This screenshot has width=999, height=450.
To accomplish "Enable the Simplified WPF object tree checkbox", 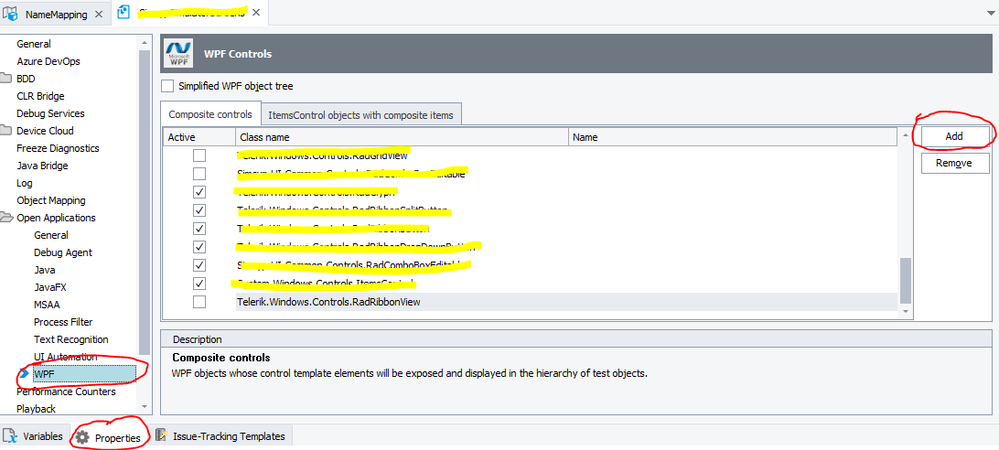I will tap(168, 86).
